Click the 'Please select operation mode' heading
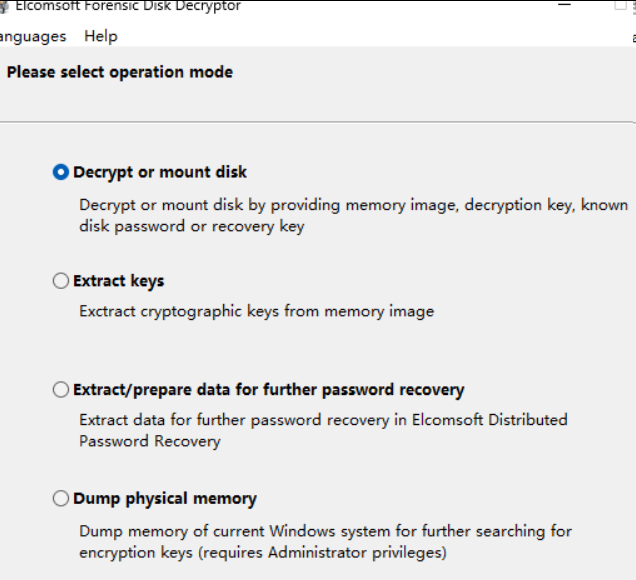The height and width of the screenshot is (580, 636). (x=120, y=72)
